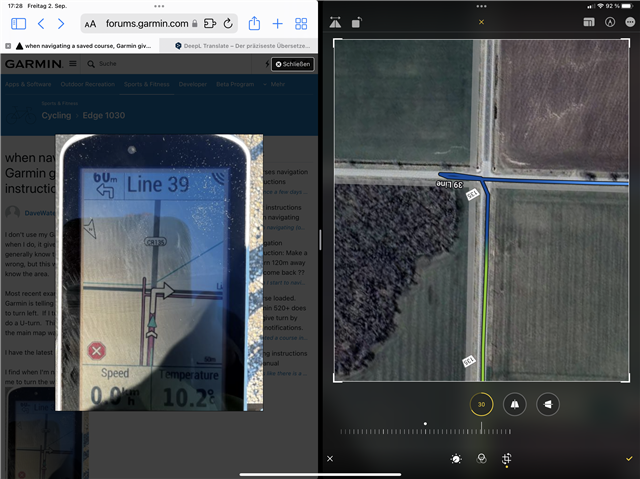This screenshot has height=479, width=640.
Task: Open Outdoor Recreation menu item
Action: pyautogui.click(x=88, y=84)
